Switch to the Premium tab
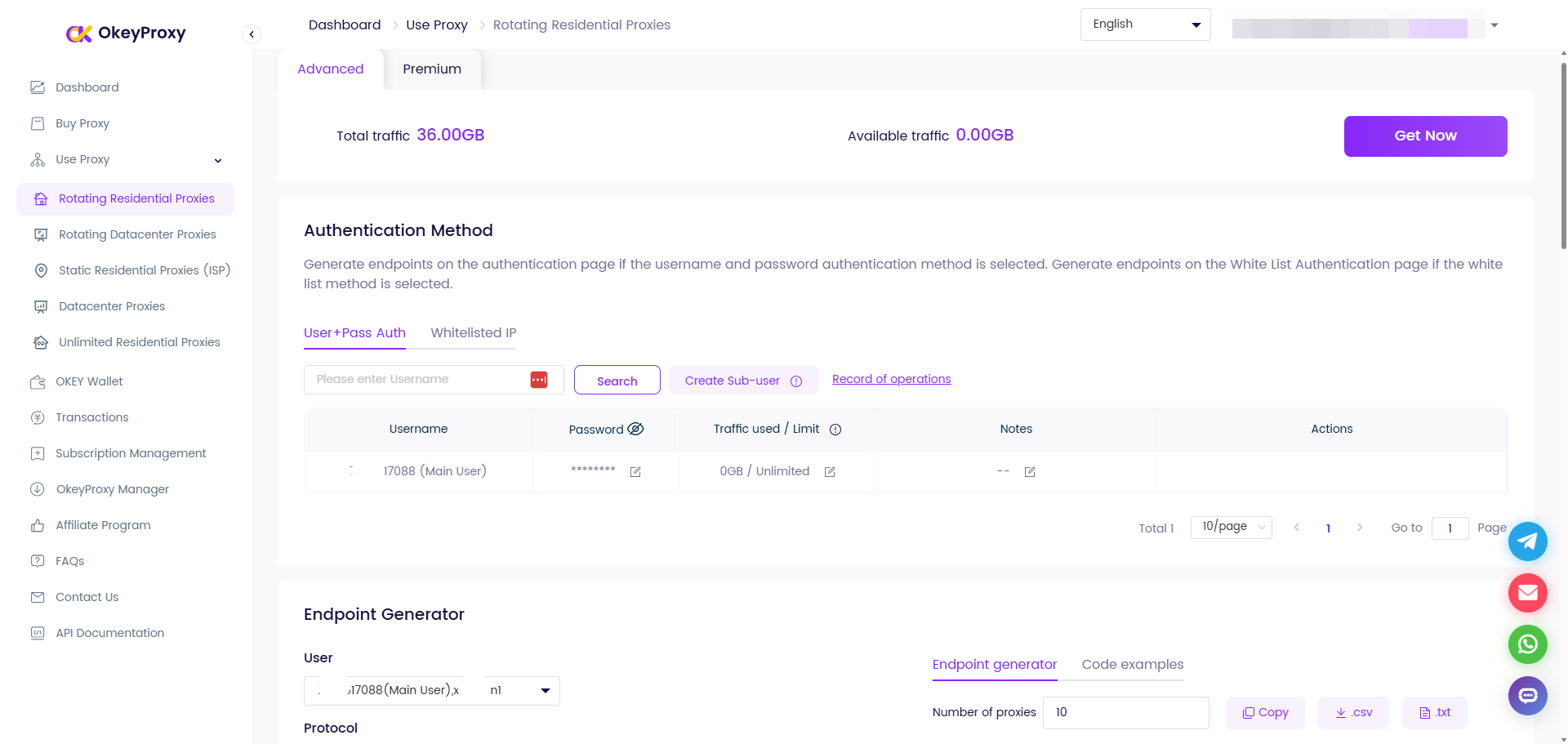This screenshot has width=1568, height=744. coord(431,69)
